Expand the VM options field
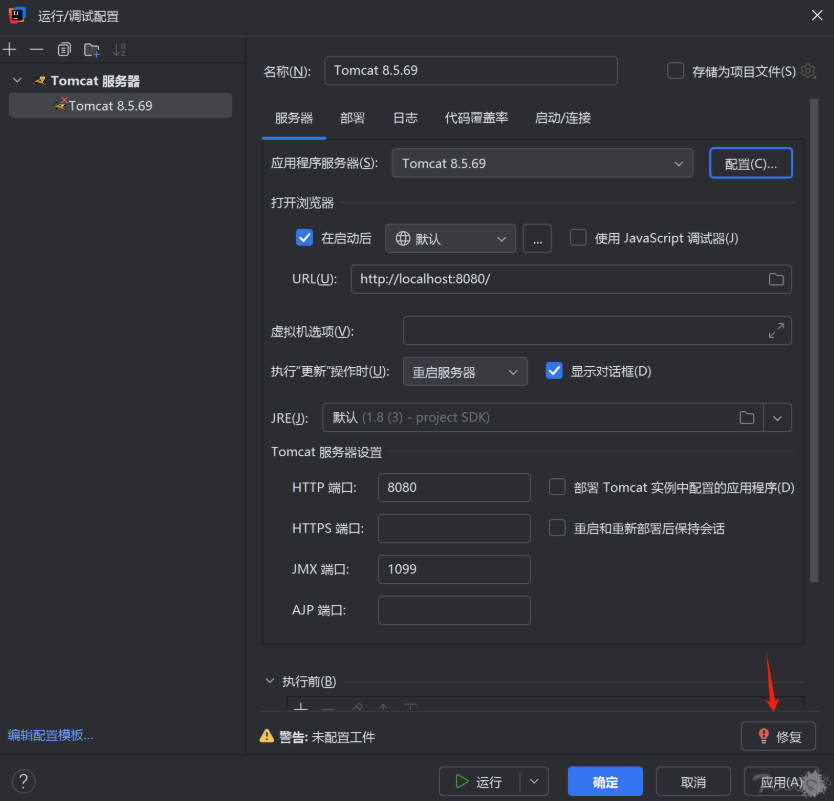This screenshot has height=801, width=835. click(776, 330)
